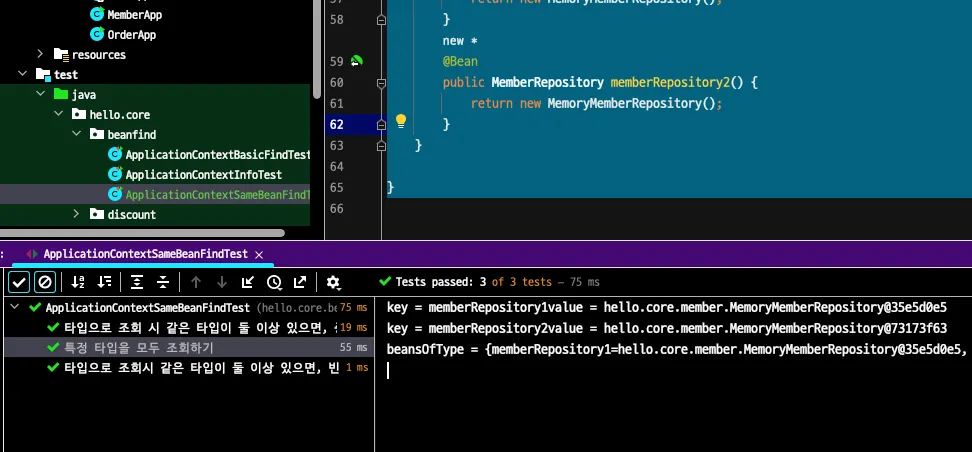The height and width of the screenshot is (452, 972).
Task: Toggle Show Passed tests checkmark button
Action: pos(19,282)
